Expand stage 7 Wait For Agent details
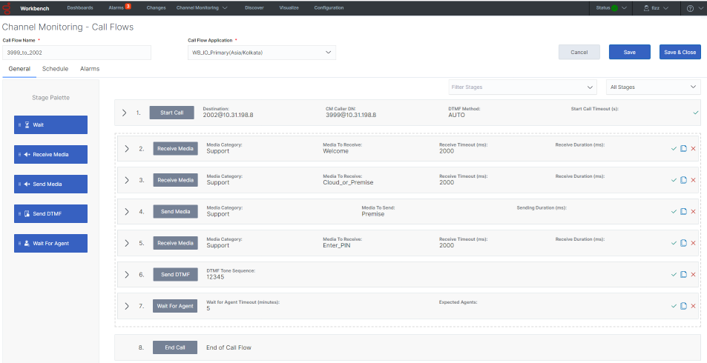This screenshot has width=707, height=363. pos(127,306)
